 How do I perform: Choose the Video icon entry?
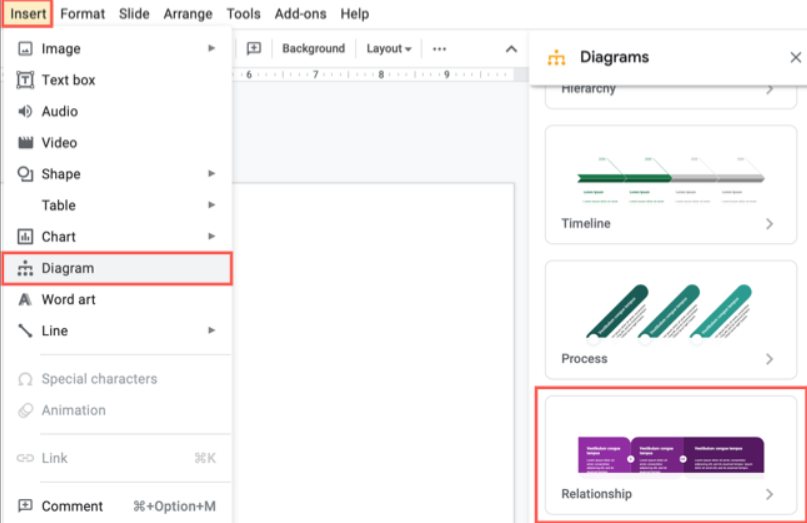[x=25, y=143]
